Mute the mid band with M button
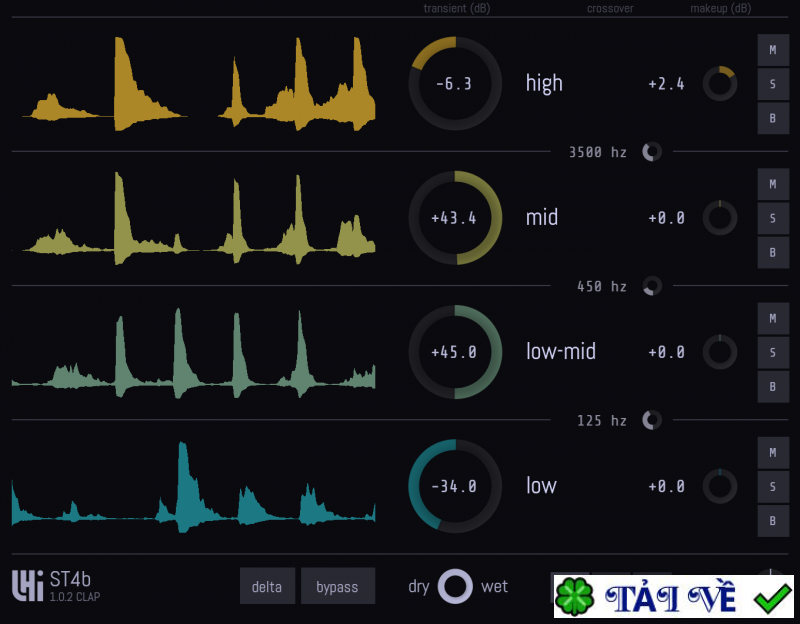The width and height of the screenshot is (800, 624). [x=772, y=183]
